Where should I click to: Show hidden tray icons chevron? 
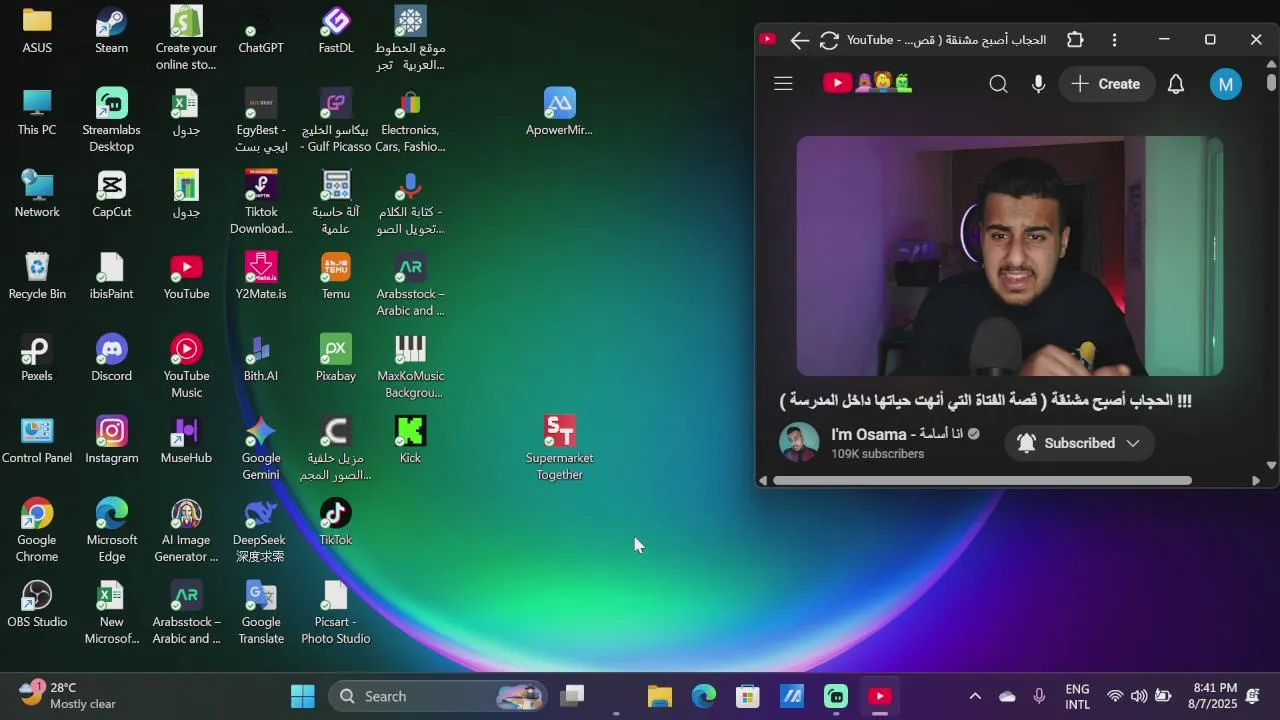click(975, 696)
